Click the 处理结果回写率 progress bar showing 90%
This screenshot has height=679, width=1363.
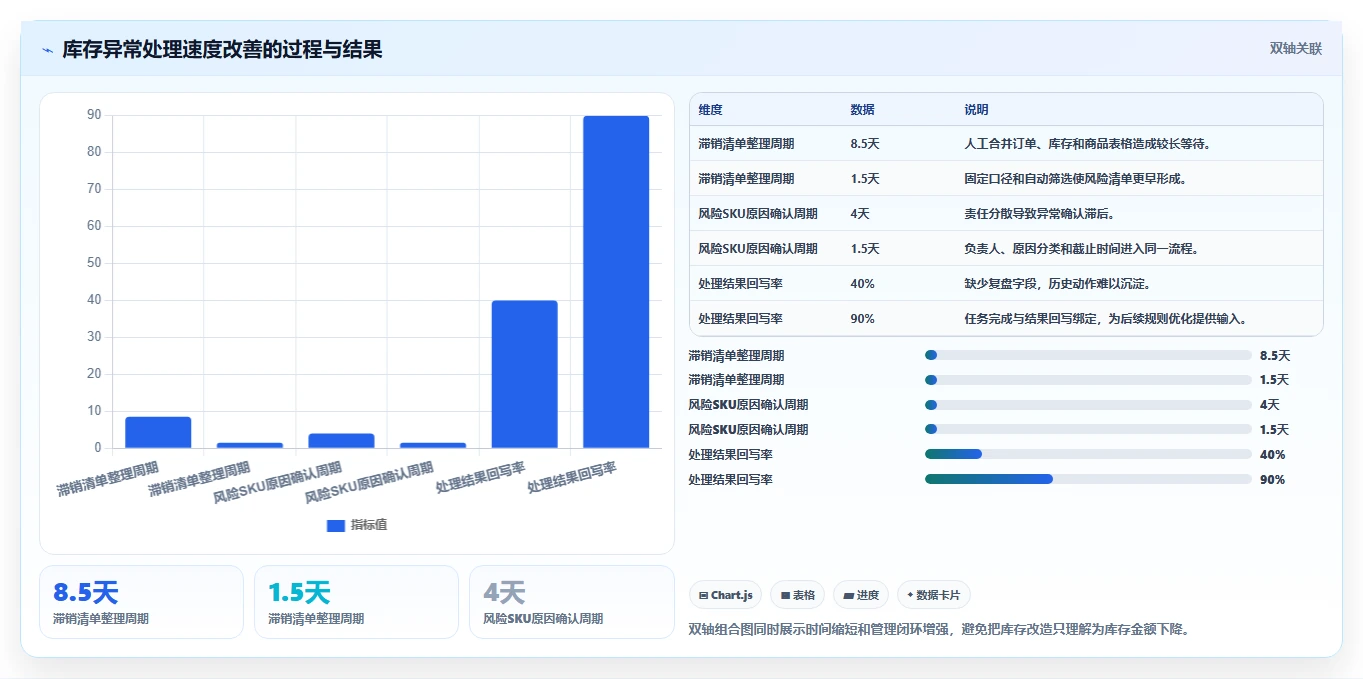pyautogui.click(x=1088, y=479)
